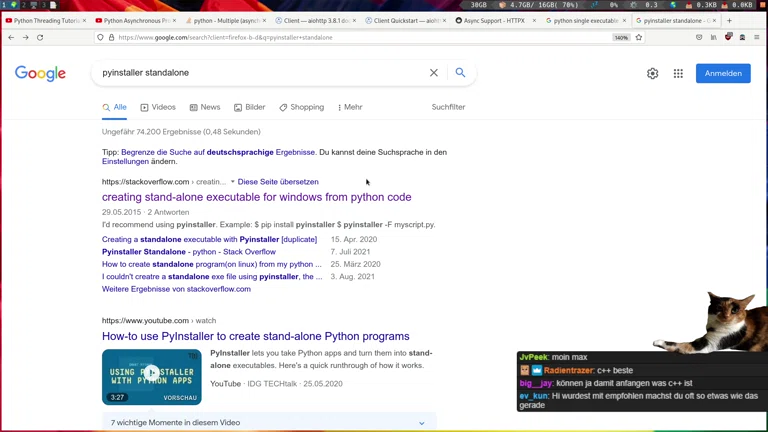The width and height of the screenshot is (768, 432).
Task: Open the Google apps grid
Action: pos(678,73)
